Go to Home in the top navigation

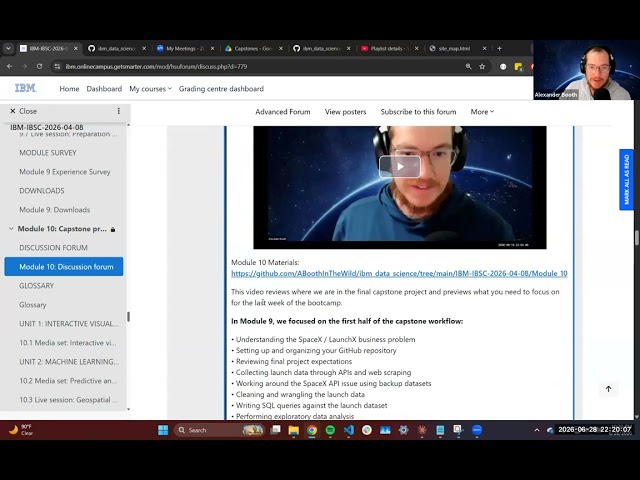pyautogui.click(x=69, y=89)
